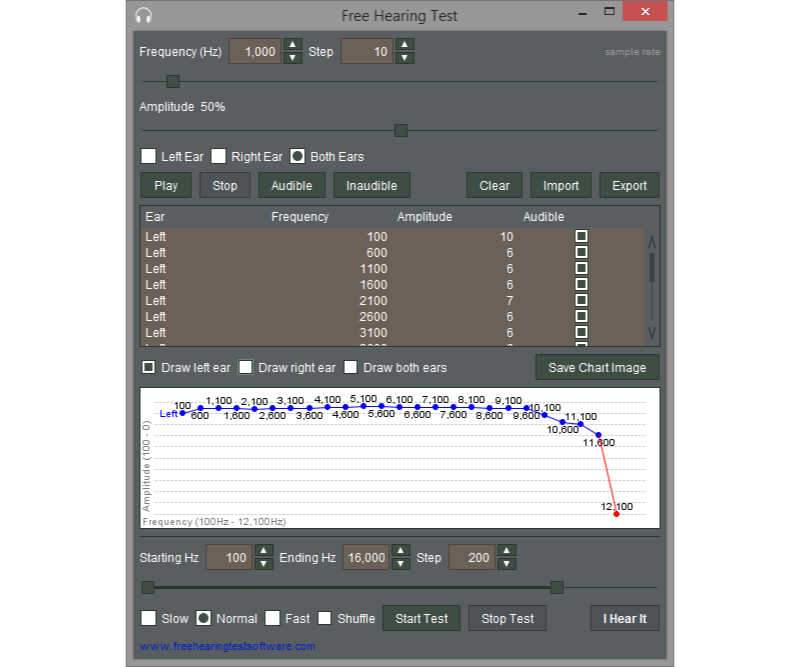Click the Frequency (Hz) input field

click(x=255, y=51)
